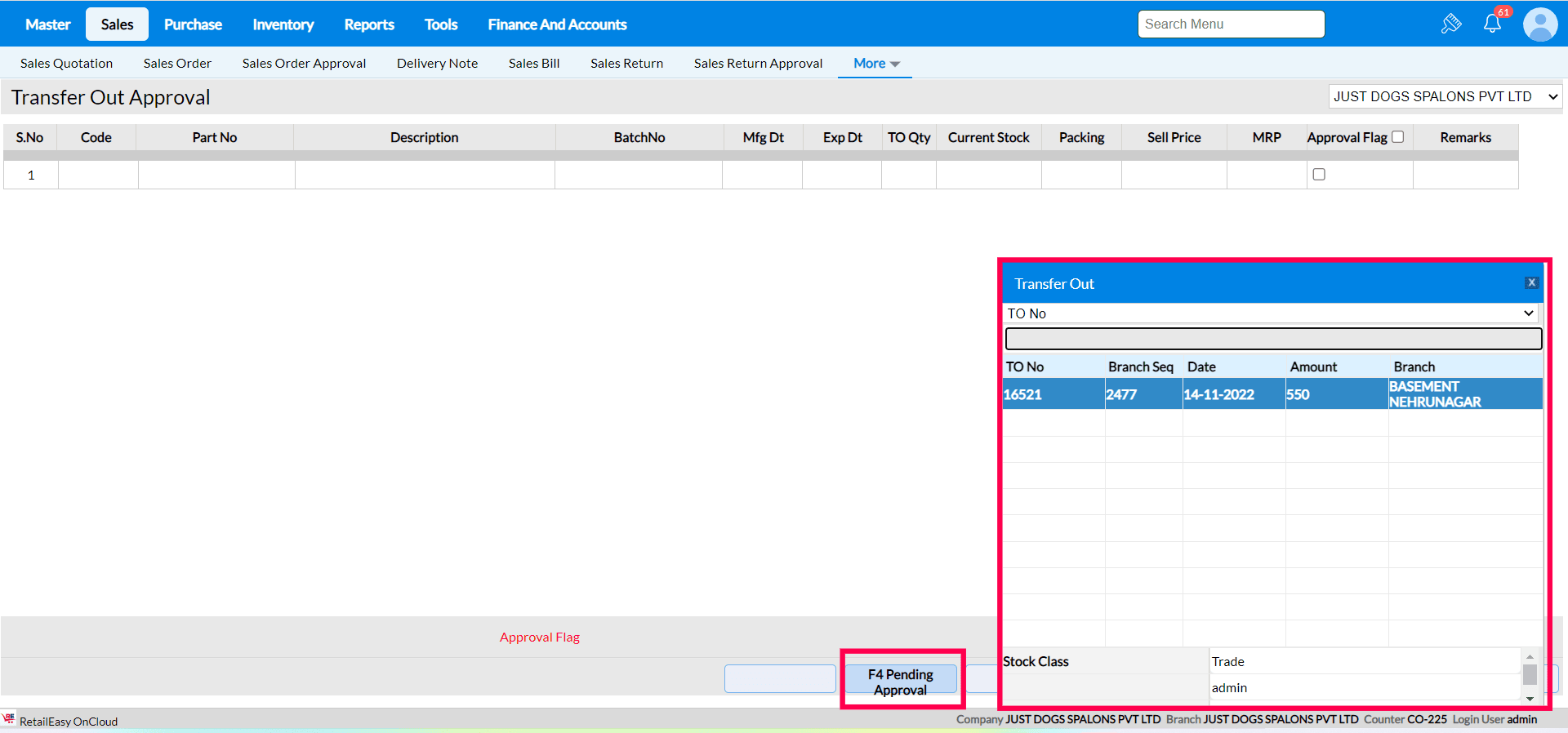Toggle the Approval Flag header checkbox
1568x733 pixels.
[1398, 137]
